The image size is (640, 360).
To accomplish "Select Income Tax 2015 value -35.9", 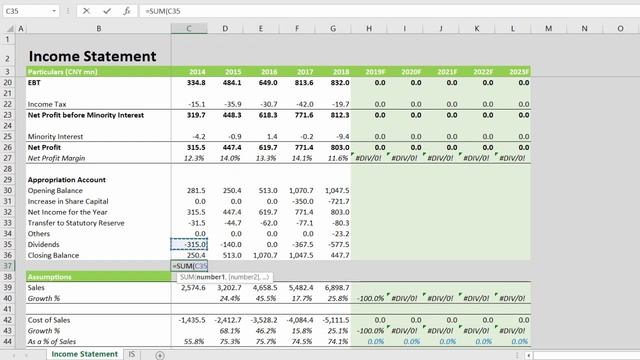I will (225, 104).
